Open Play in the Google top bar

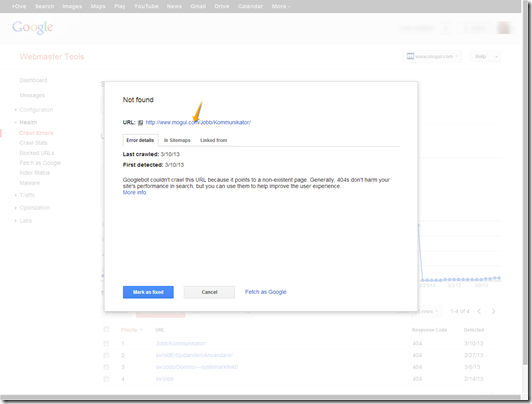[x=120, y=6]
